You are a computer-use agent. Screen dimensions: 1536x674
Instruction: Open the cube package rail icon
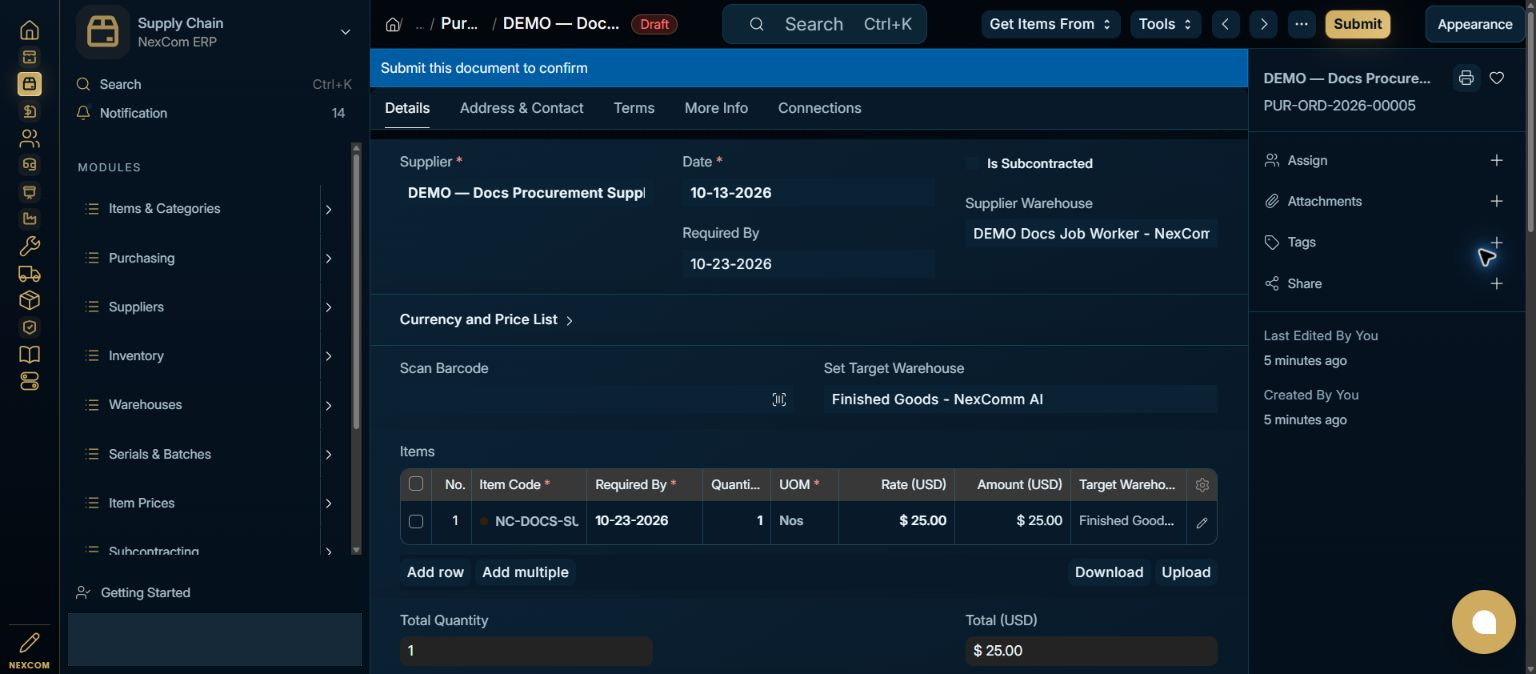[29, 300]
